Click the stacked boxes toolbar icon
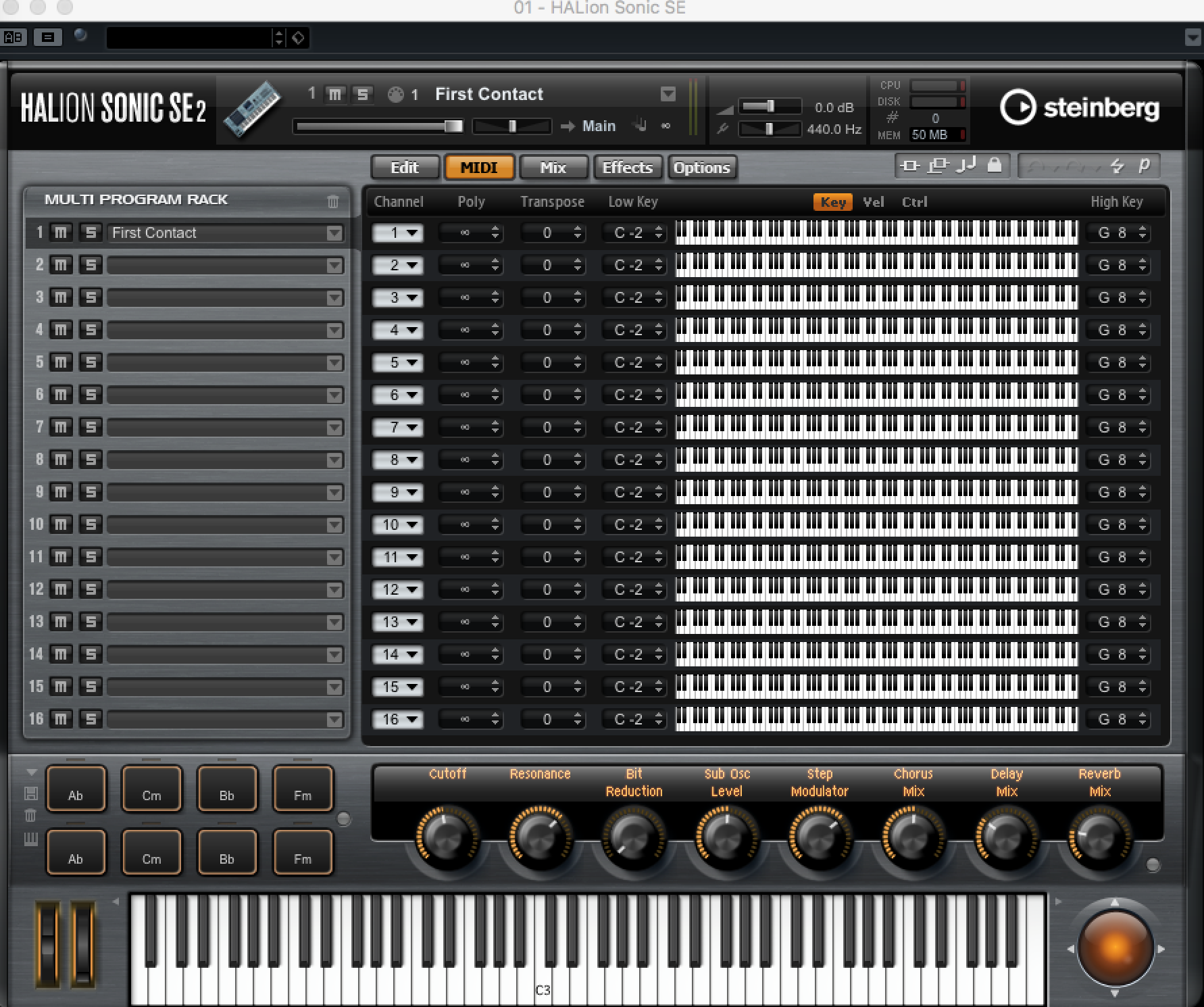This screenshot has height=1007, width=1204. (938, 166)
